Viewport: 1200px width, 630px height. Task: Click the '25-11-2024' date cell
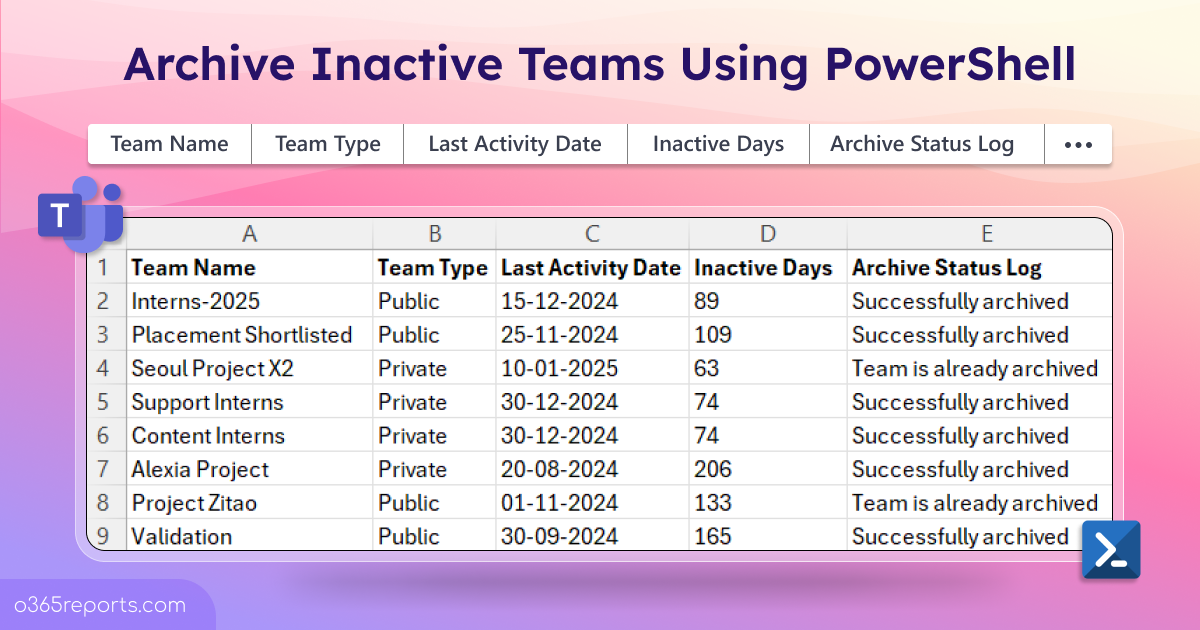pyautogui.click(x=593, y=335)
